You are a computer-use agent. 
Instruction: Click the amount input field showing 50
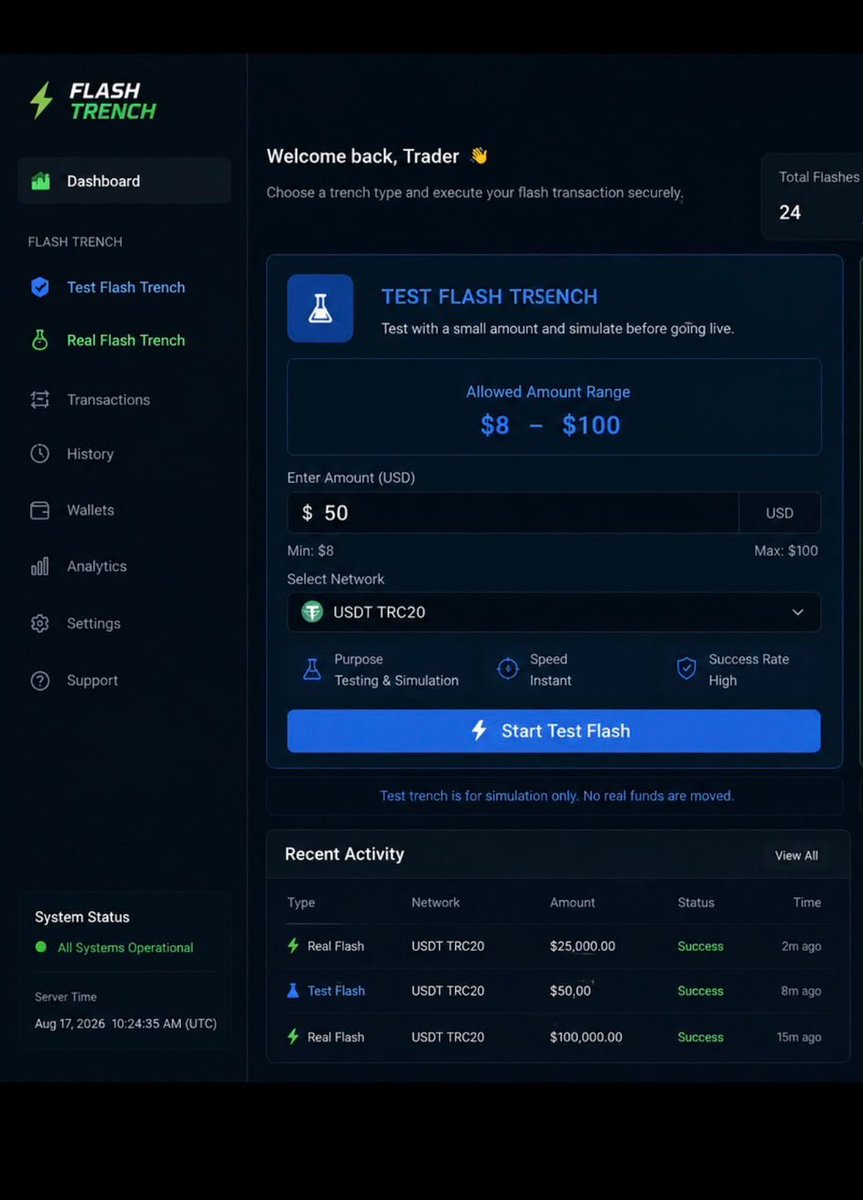[513, 513]
